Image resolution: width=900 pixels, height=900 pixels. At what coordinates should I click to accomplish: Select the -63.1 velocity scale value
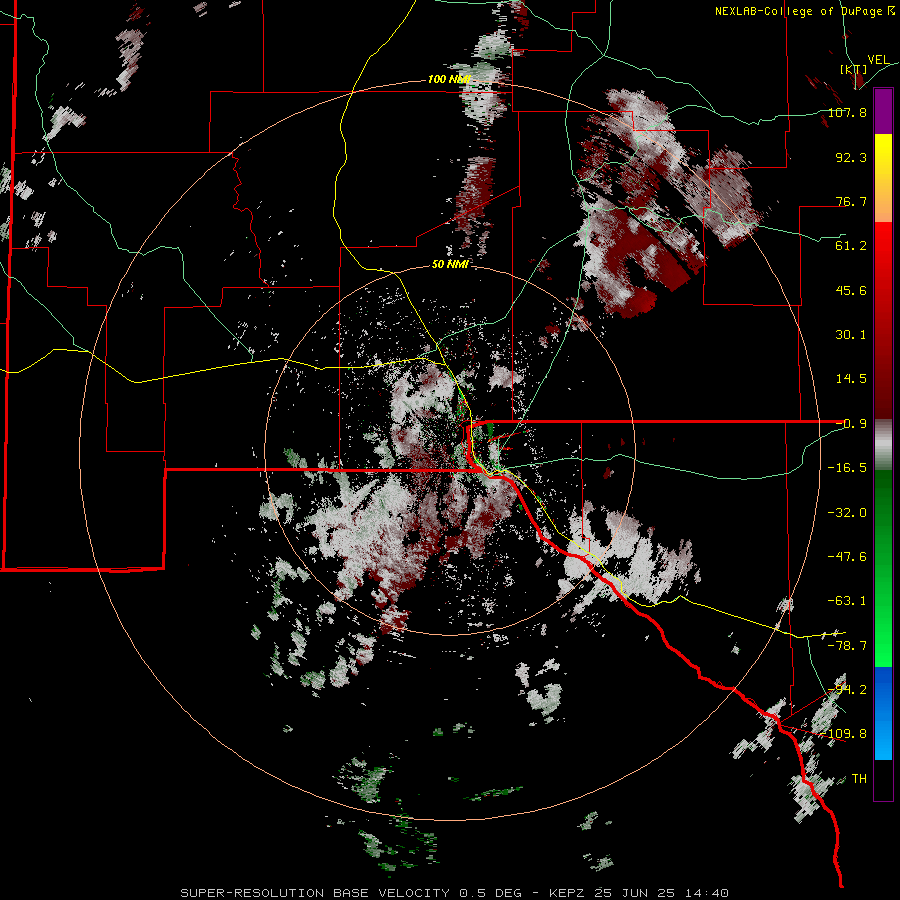(847, 601)
